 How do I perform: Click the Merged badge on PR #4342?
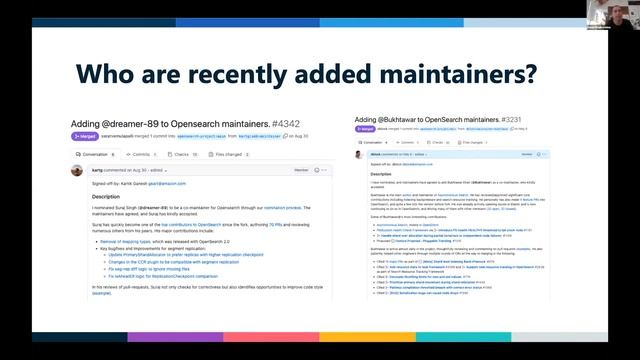point(85,136)
